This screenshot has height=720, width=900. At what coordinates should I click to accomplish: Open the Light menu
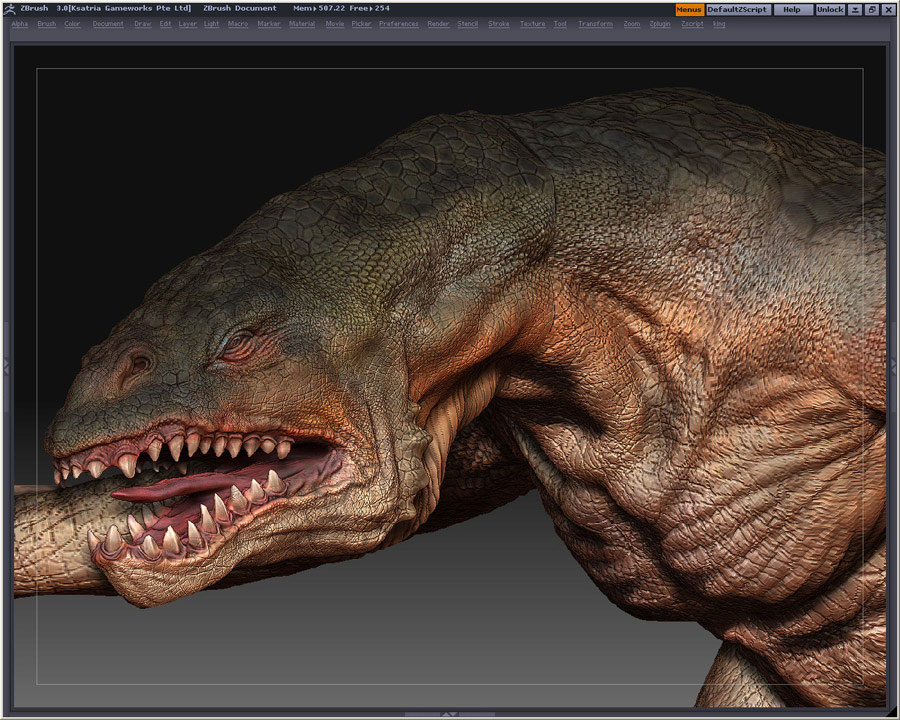pyautogui.click(x=211, y=24)
